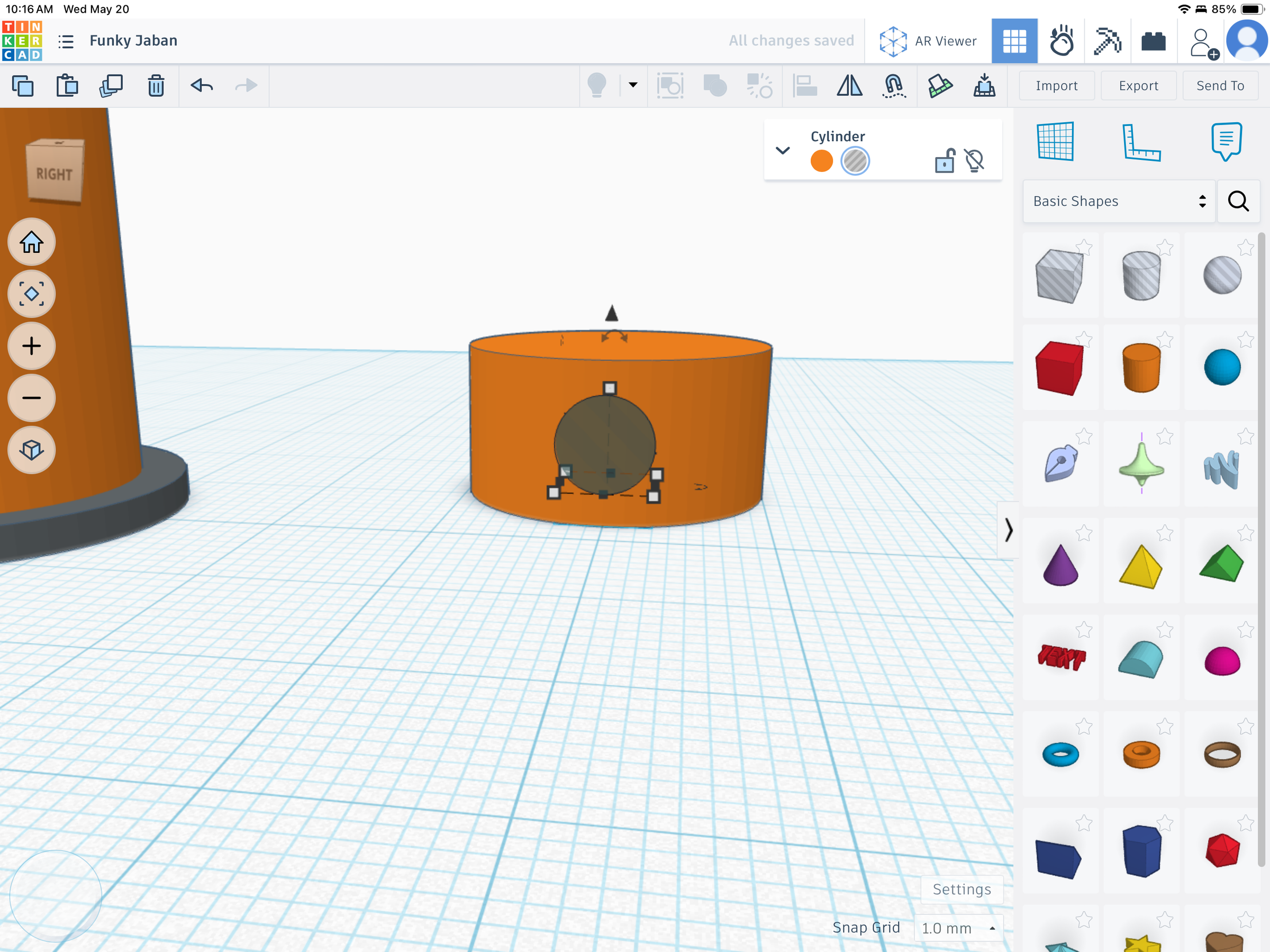
Task: Click the Mirror tool icon
Action: (849, 86)
